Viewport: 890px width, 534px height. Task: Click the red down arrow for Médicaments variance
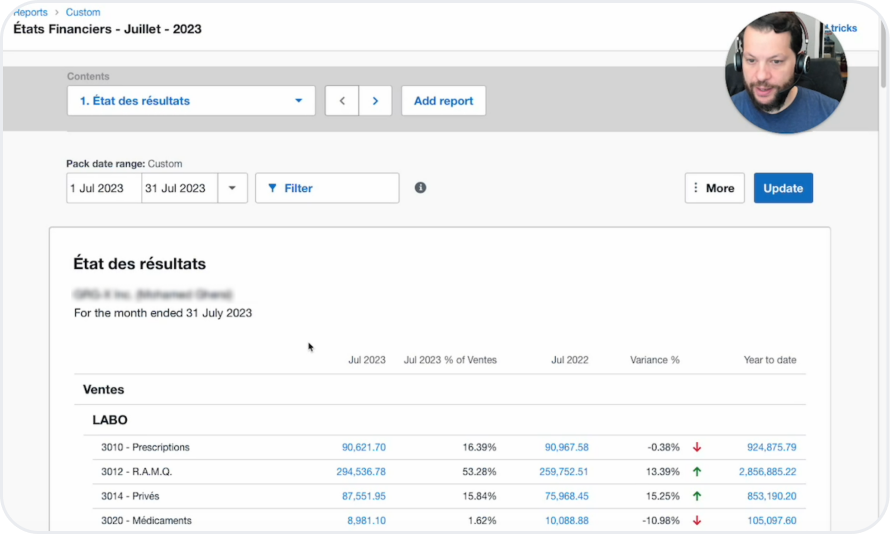click(697, 521)
